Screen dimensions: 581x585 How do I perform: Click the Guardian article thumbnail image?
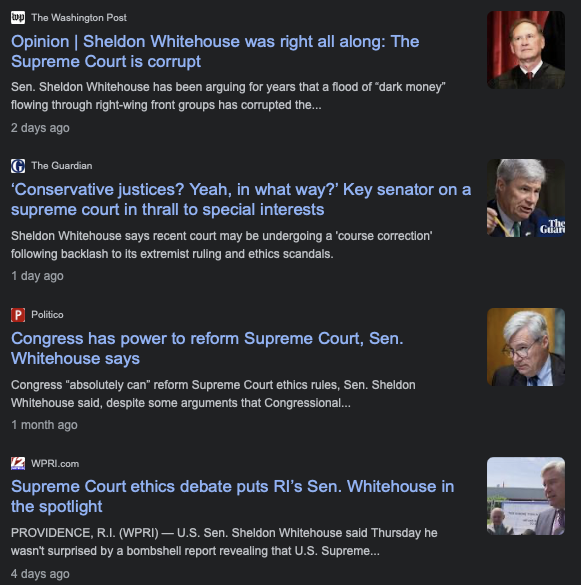pos(526,198)
